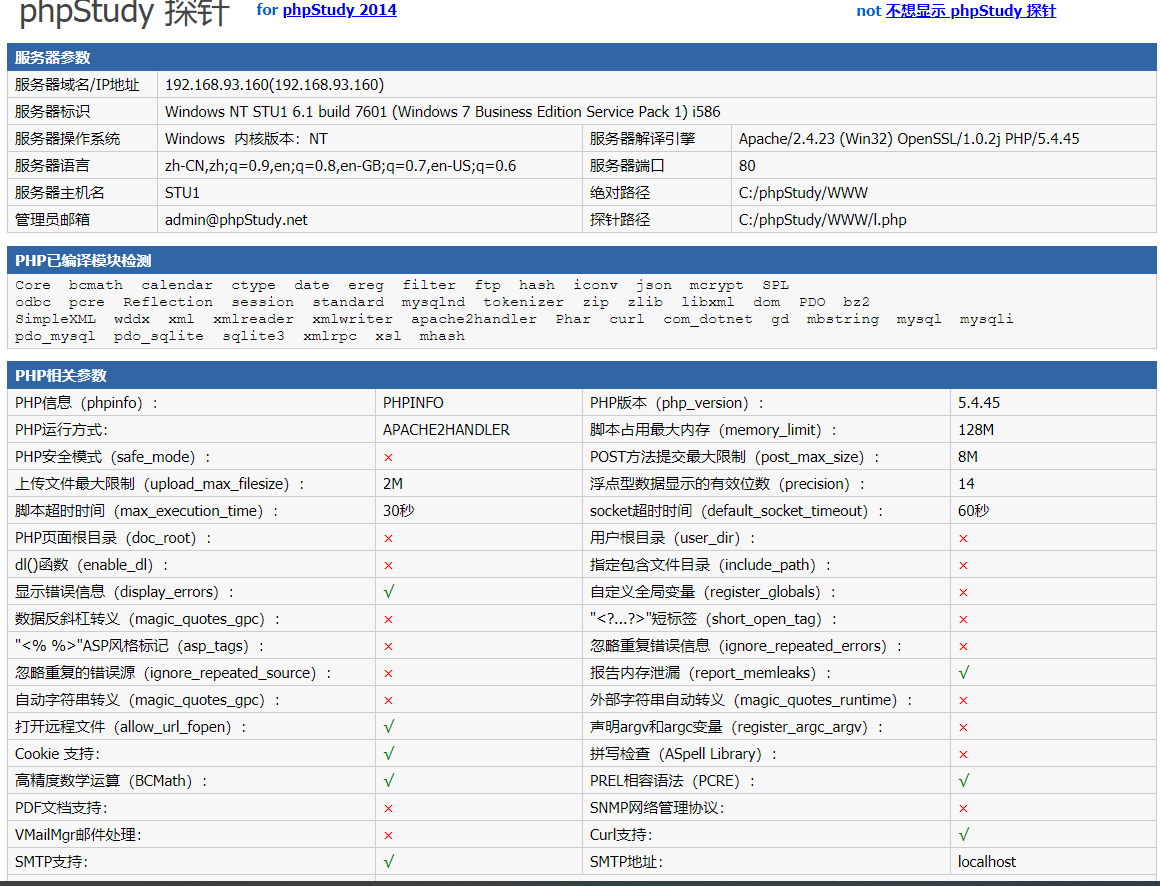This screenshot has width=1160, height=886.
Task: Click the red cross for safe_mode
Action: (x=388, y=458)
